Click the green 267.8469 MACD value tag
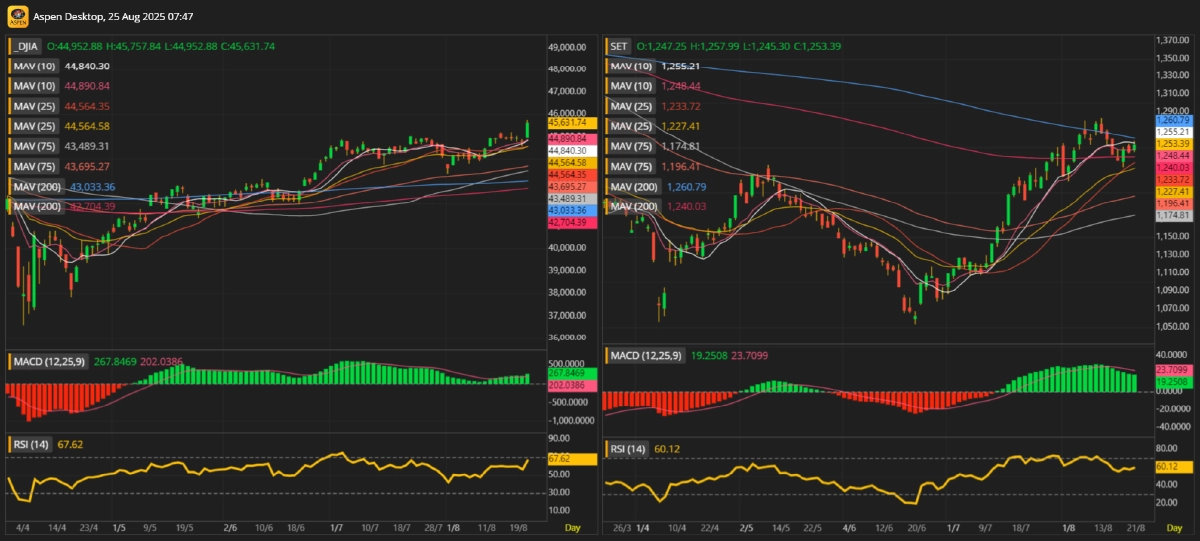Image resolution: width=1200 pixels, height=541 pixels. [x=566, y=373]
